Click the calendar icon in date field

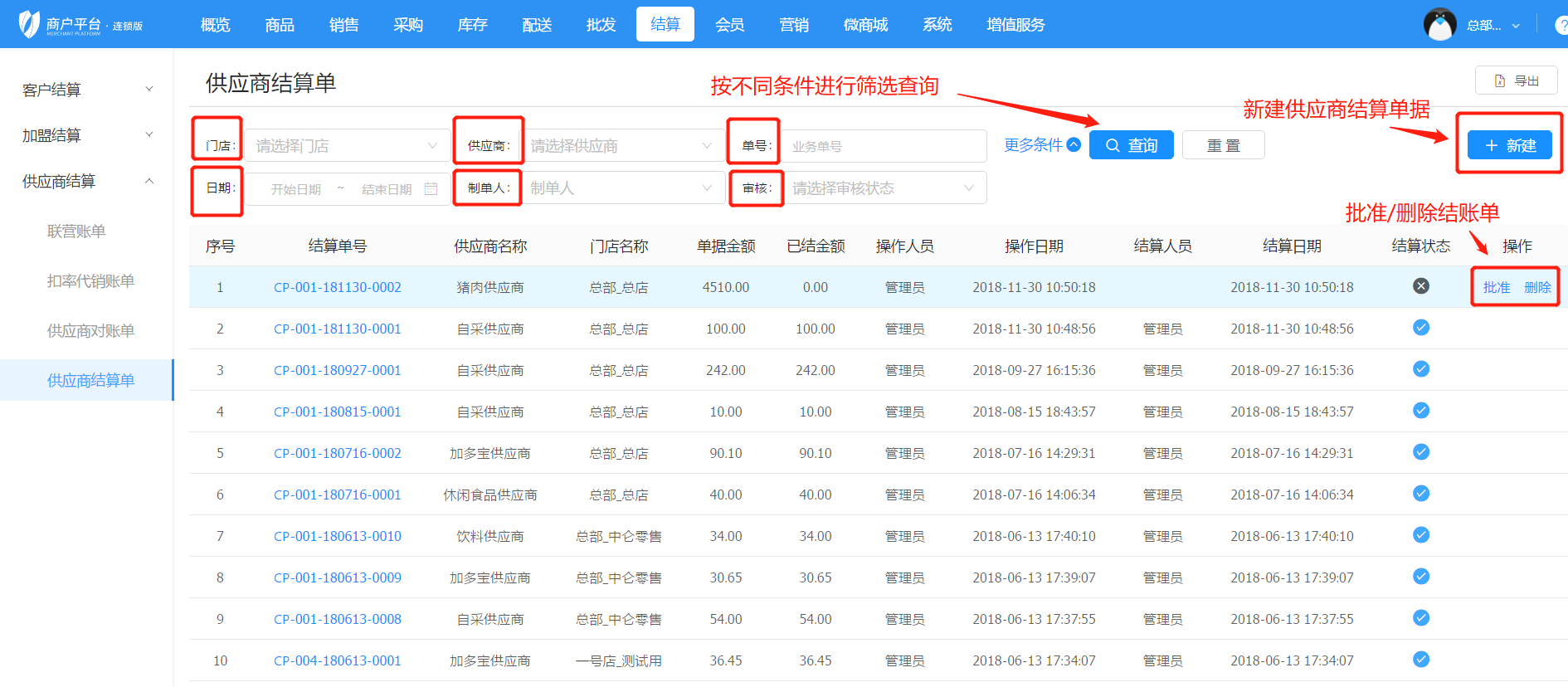(431, 189)
